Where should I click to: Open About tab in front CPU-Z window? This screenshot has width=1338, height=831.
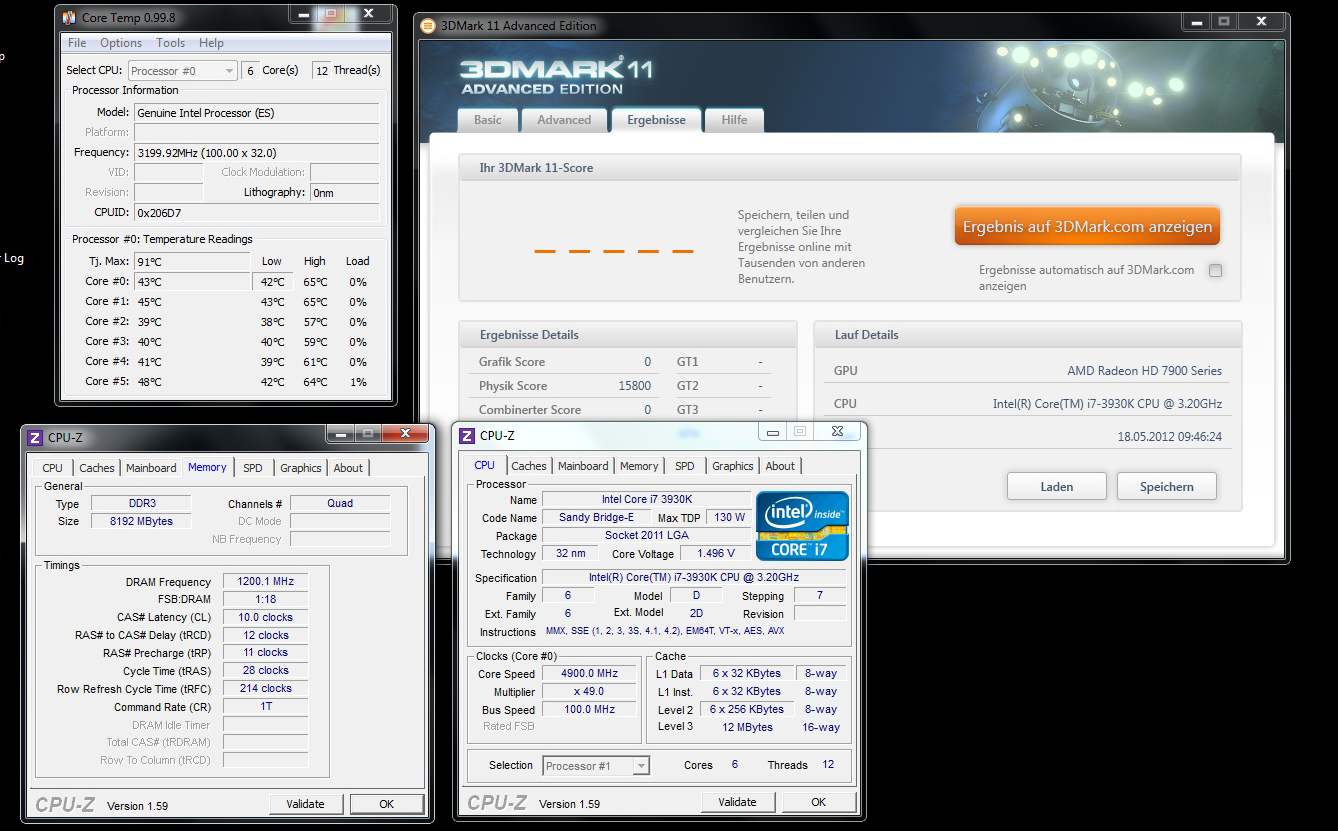[x=780, y=466]
